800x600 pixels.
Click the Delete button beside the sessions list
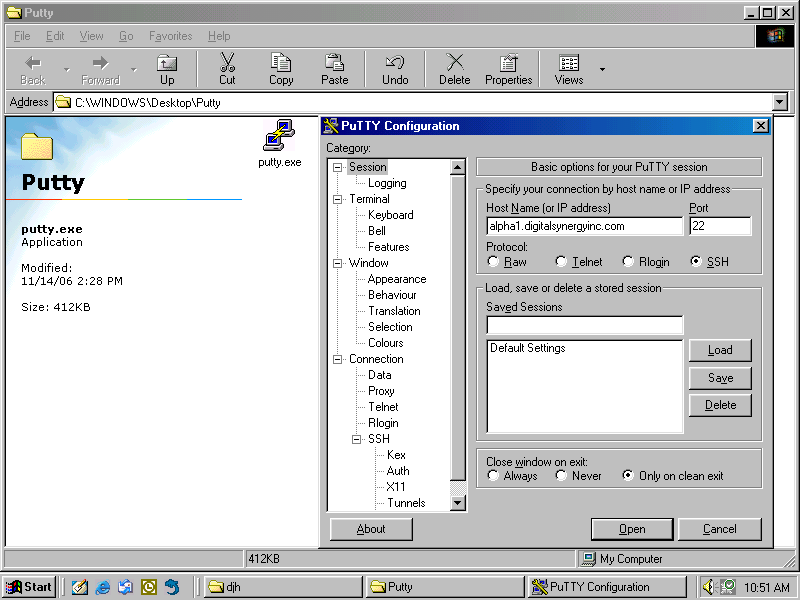[x=720, y=405]
